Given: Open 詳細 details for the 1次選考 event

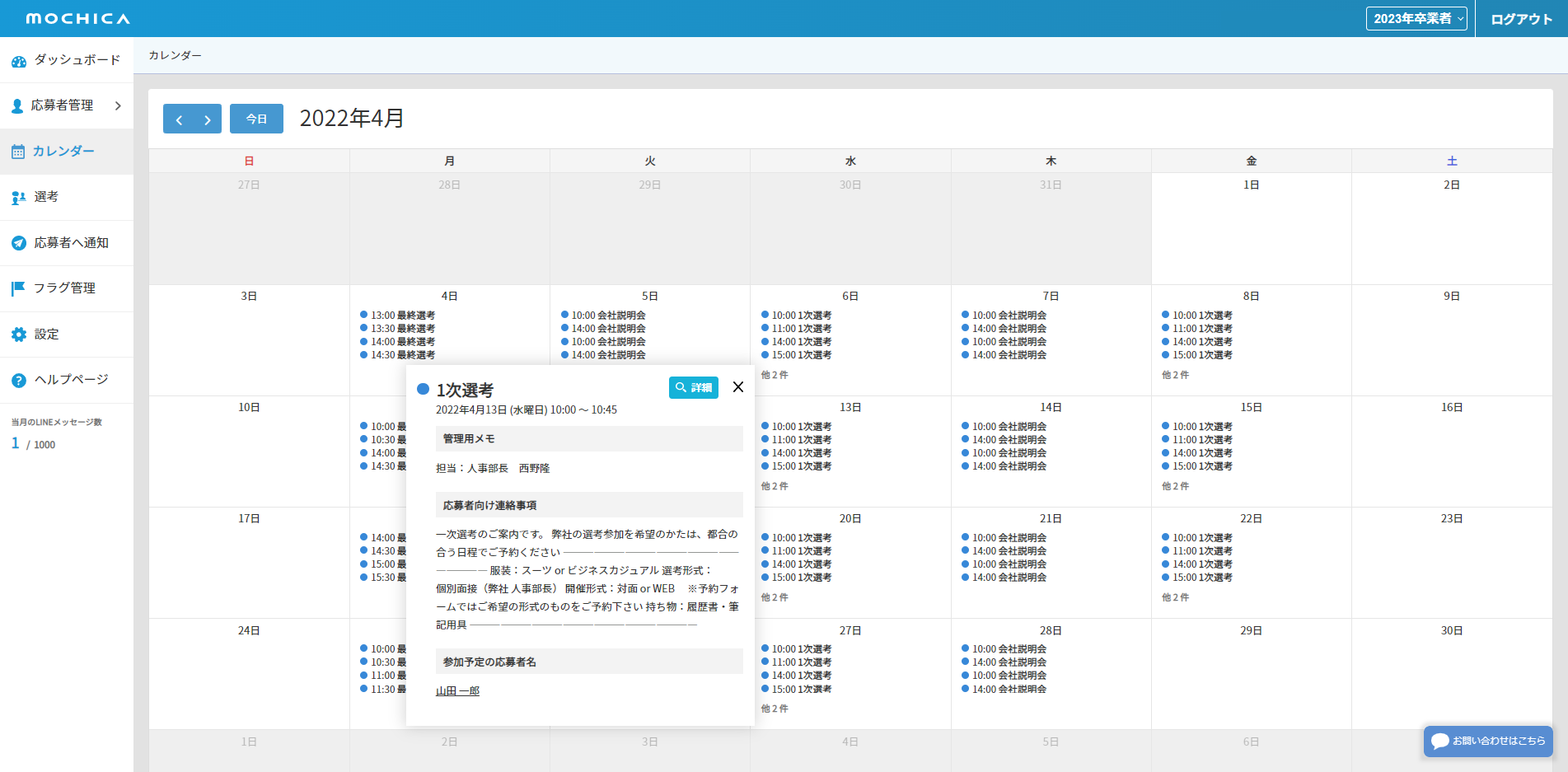Looking at the screenshot, I should tap(693, 387).
